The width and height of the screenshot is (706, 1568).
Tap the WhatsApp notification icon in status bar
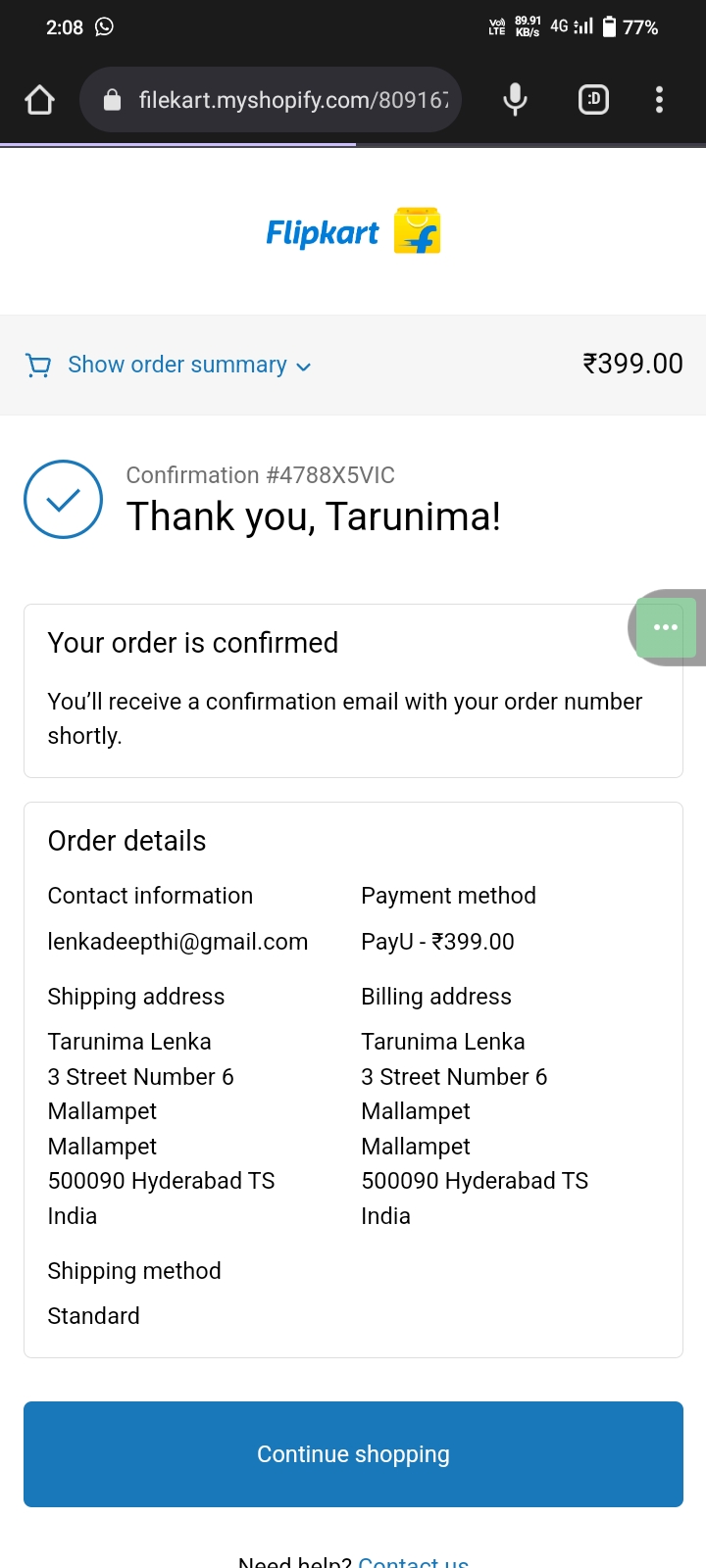(x=104, y=27)
